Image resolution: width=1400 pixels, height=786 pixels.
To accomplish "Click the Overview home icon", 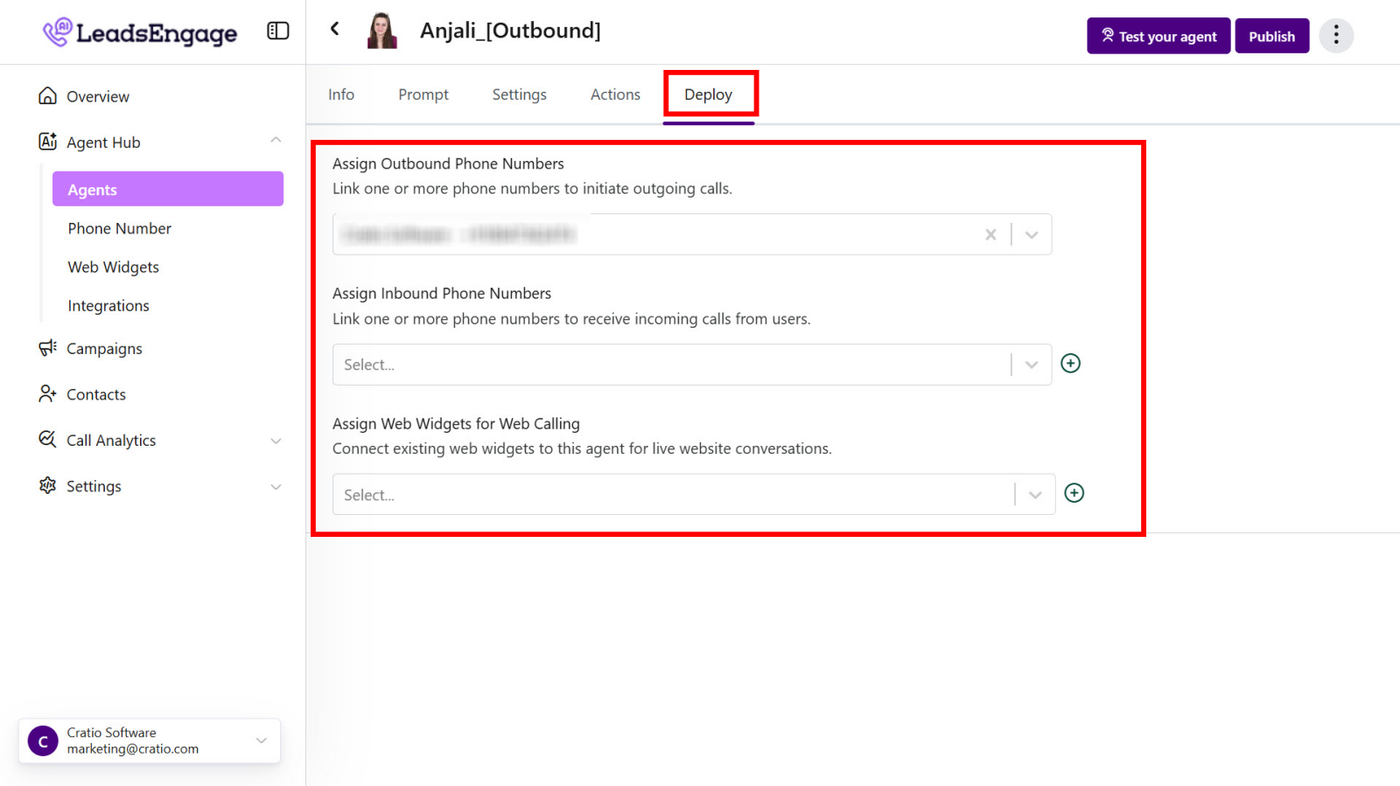I will coord(47,95).
